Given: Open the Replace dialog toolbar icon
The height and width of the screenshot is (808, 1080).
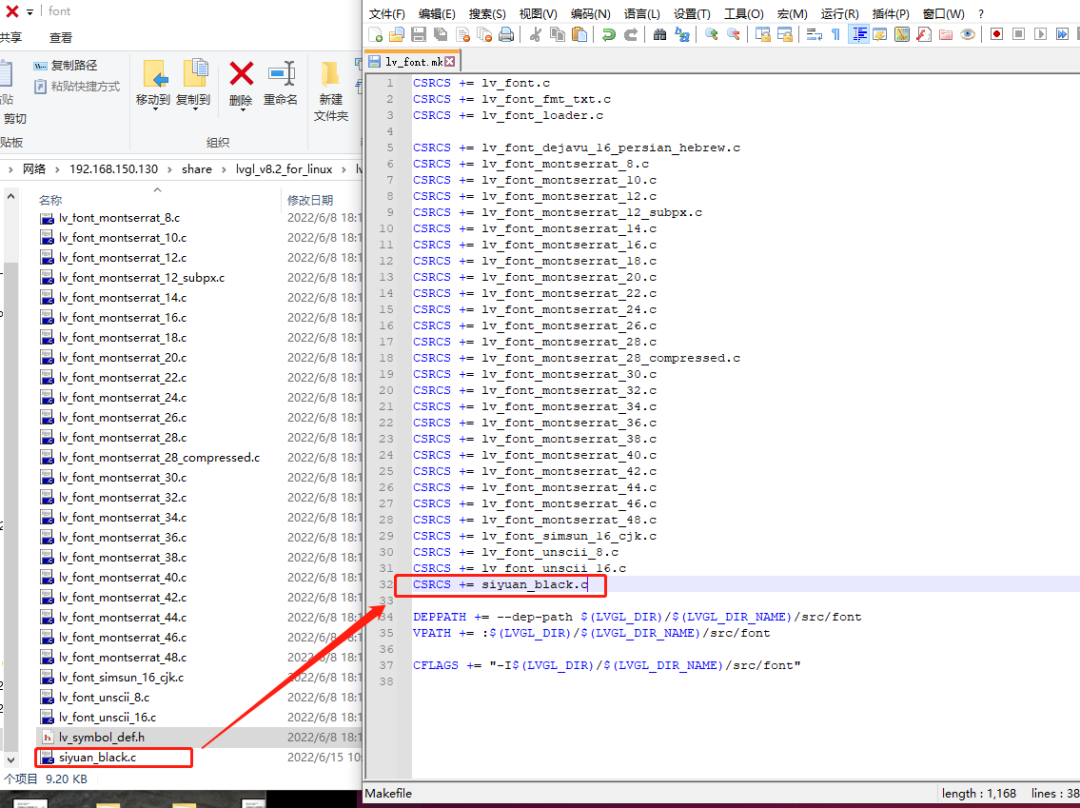Looking at the screenshot, I should (x=682, y=34).
